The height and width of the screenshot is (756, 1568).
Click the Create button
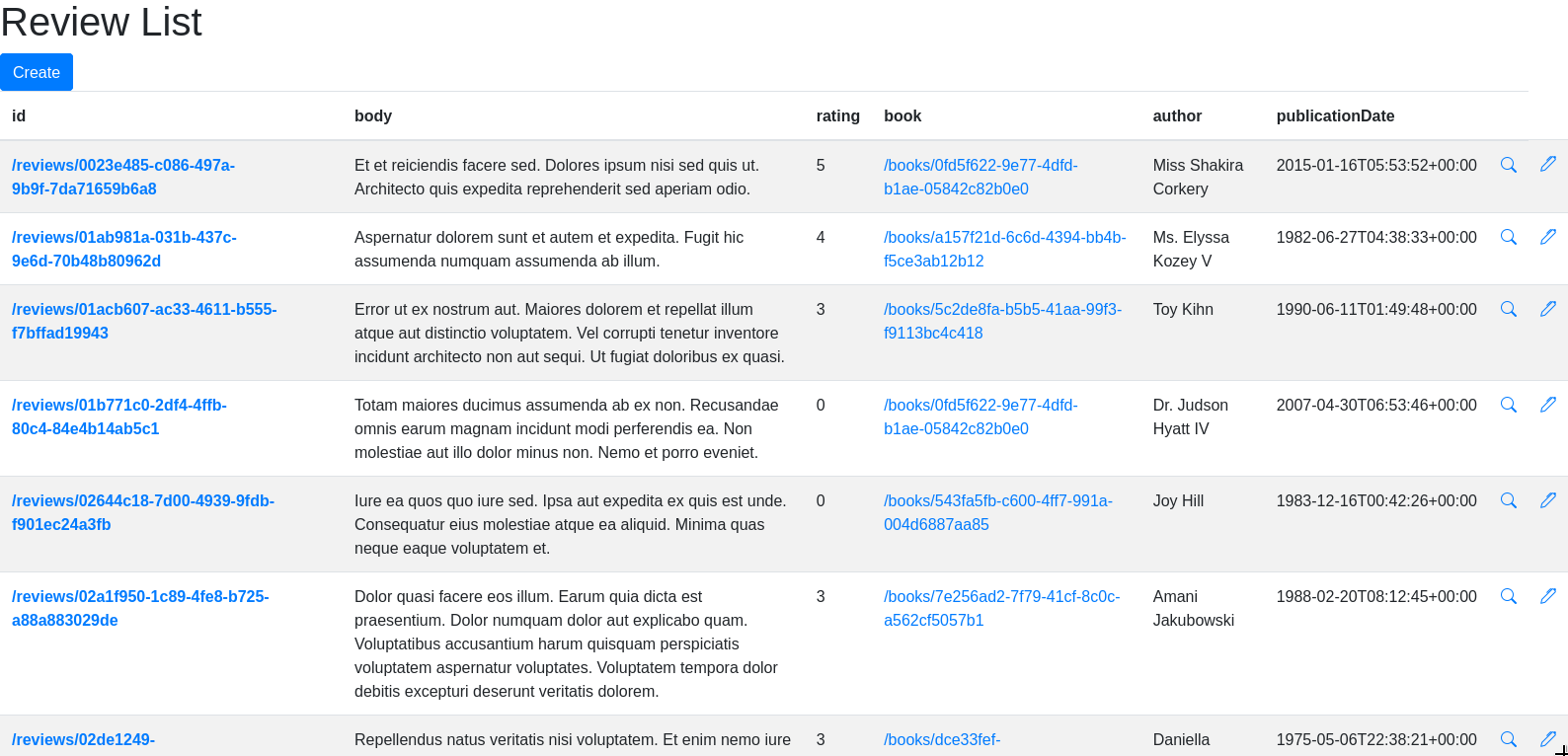(37, 72)
